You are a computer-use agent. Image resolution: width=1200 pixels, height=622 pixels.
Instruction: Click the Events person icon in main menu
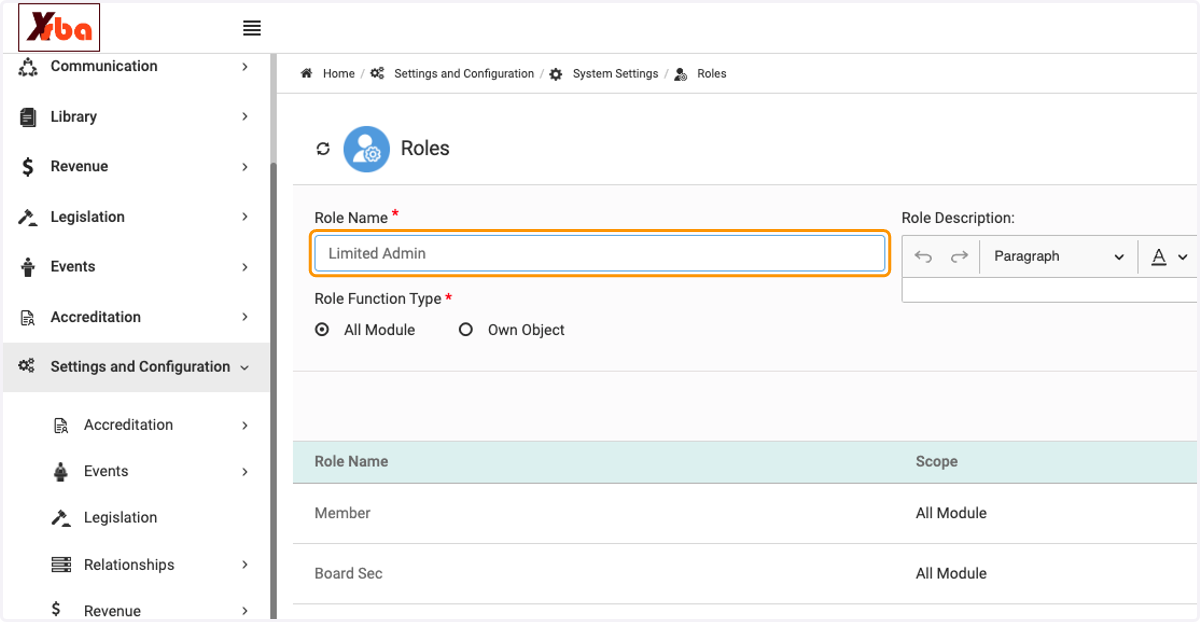pos(28,267)
